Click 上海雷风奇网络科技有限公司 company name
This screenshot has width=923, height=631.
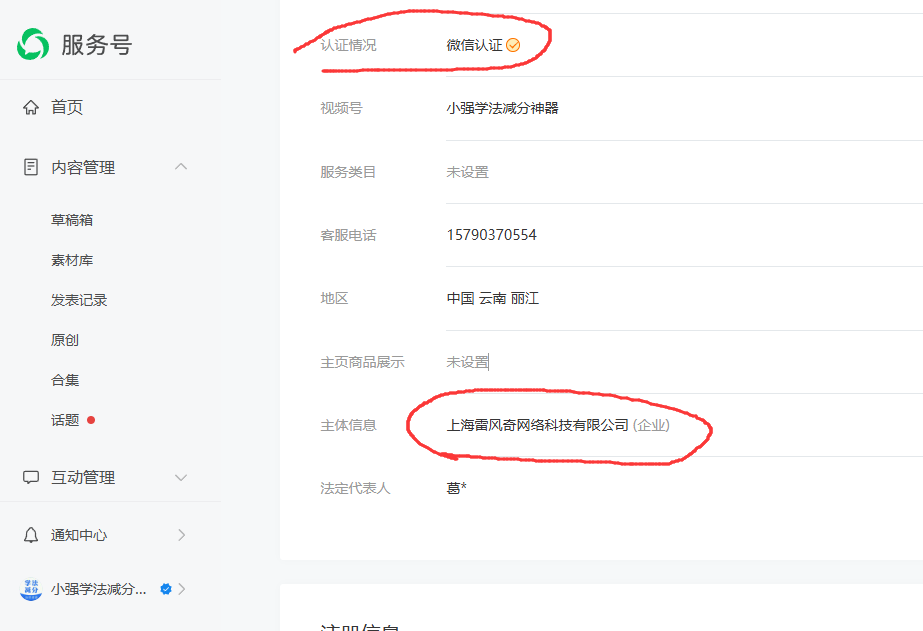coord(537,425)
